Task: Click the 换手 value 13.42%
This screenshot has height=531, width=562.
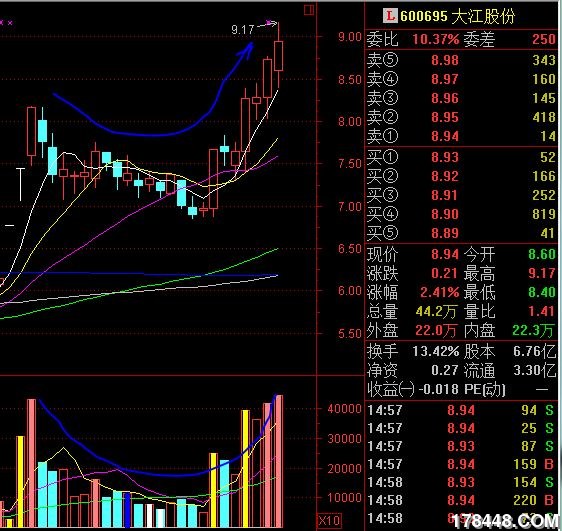Action: point(435,351)
